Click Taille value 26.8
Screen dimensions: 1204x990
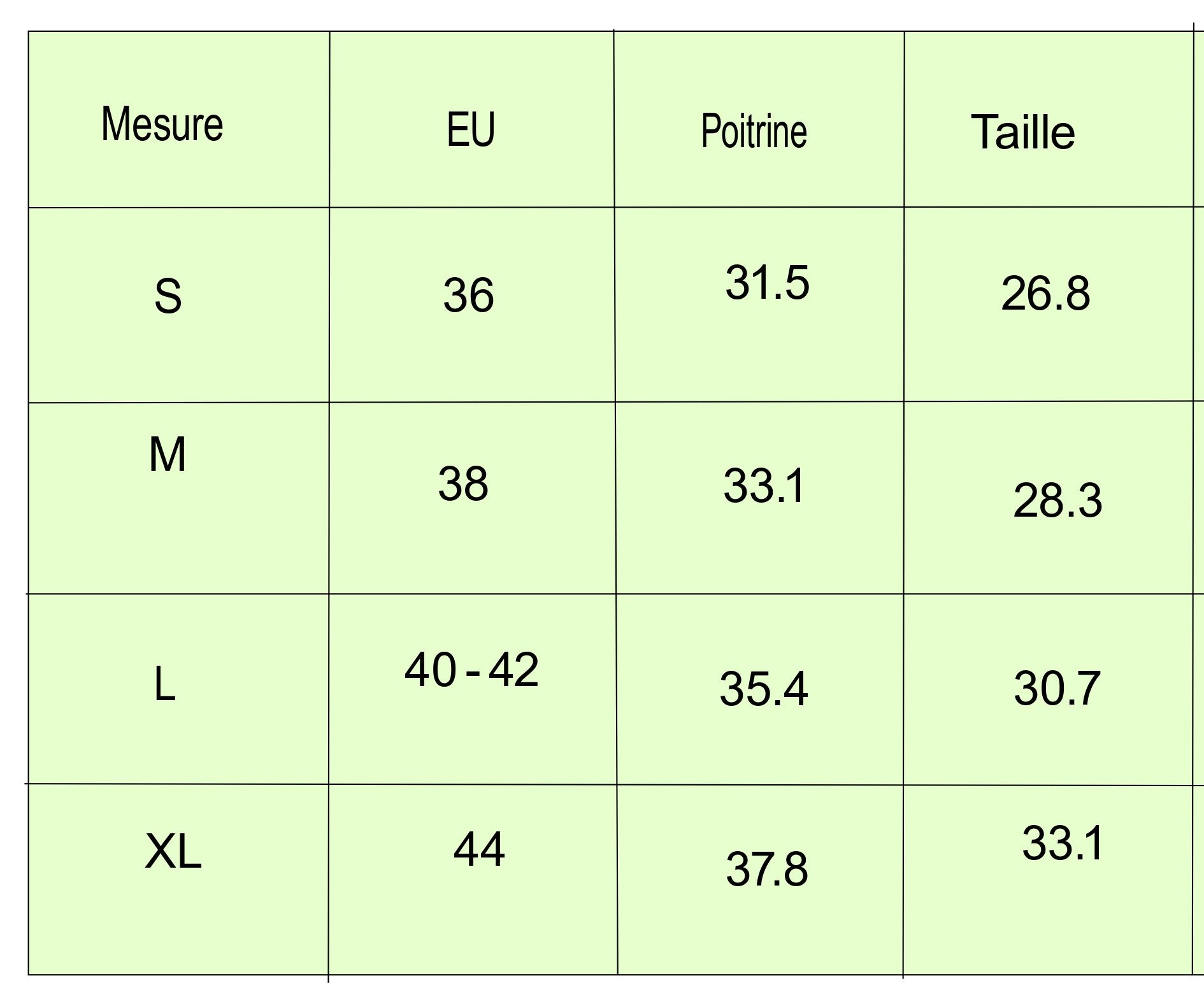(x=1045, y=294)
